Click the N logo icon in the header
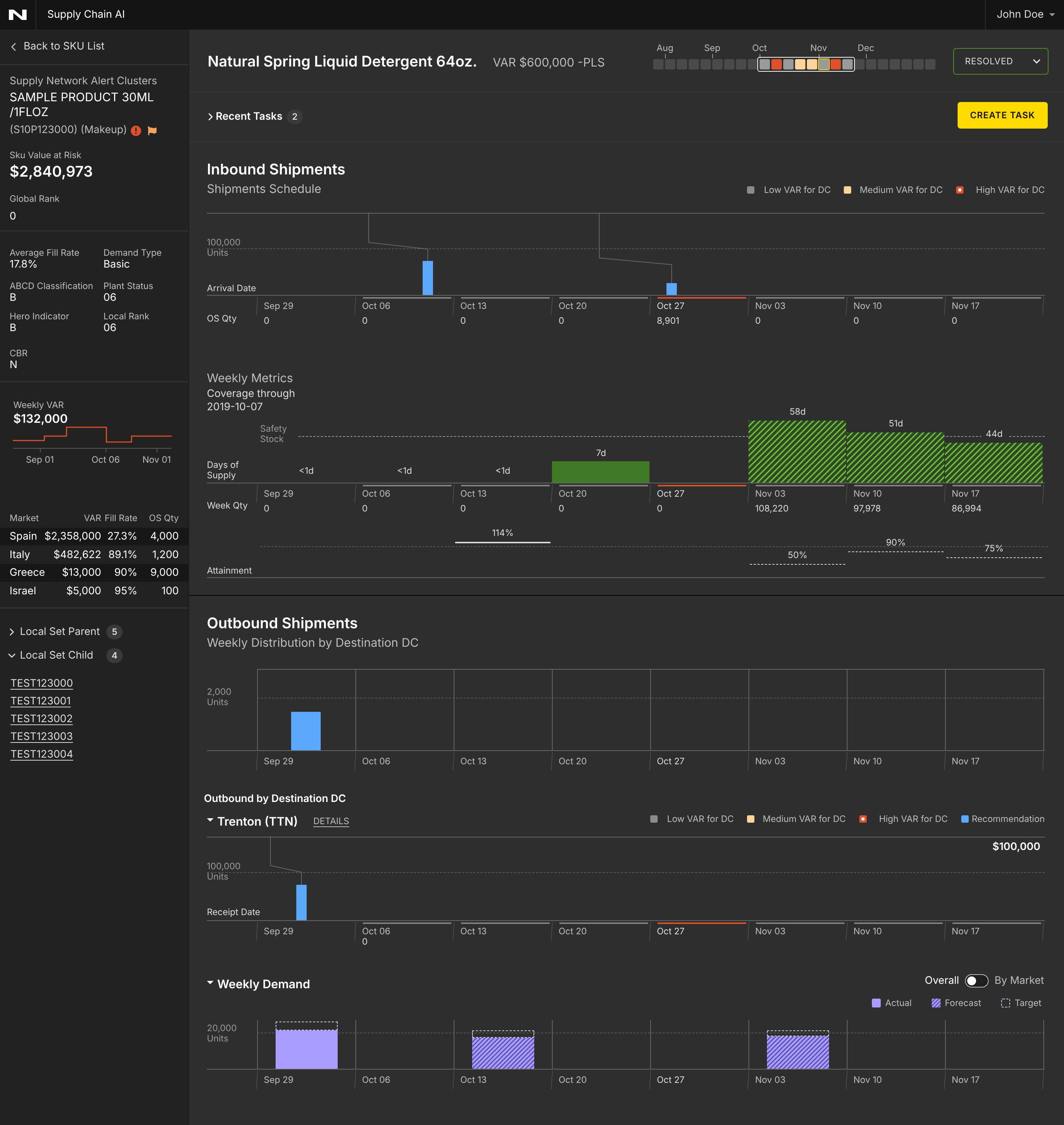Viewport: 1064px width, 1125px height. pyautogui.click(x=18, y=15)
